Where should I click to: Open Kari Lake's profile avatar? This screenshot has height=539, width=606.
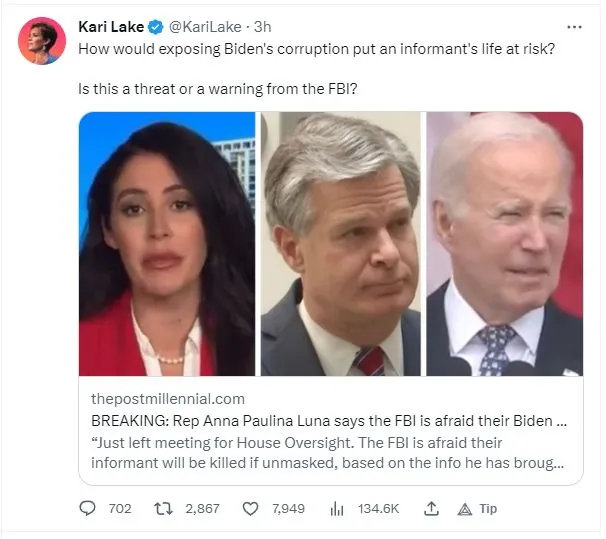pos(42,41)
